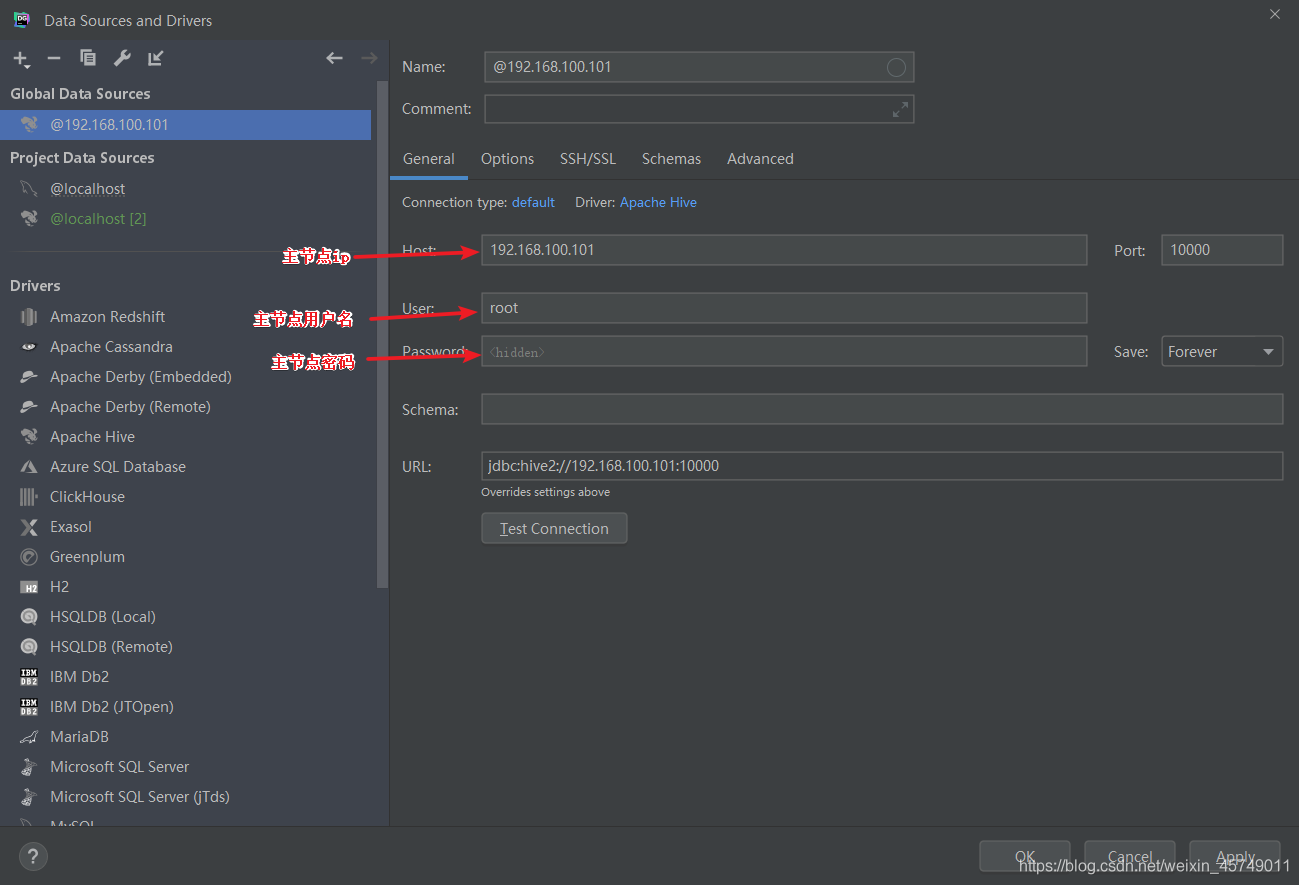1299x885 pixels.
Task: Expand the Comment field with expand icon
Action: click(900, 109)
